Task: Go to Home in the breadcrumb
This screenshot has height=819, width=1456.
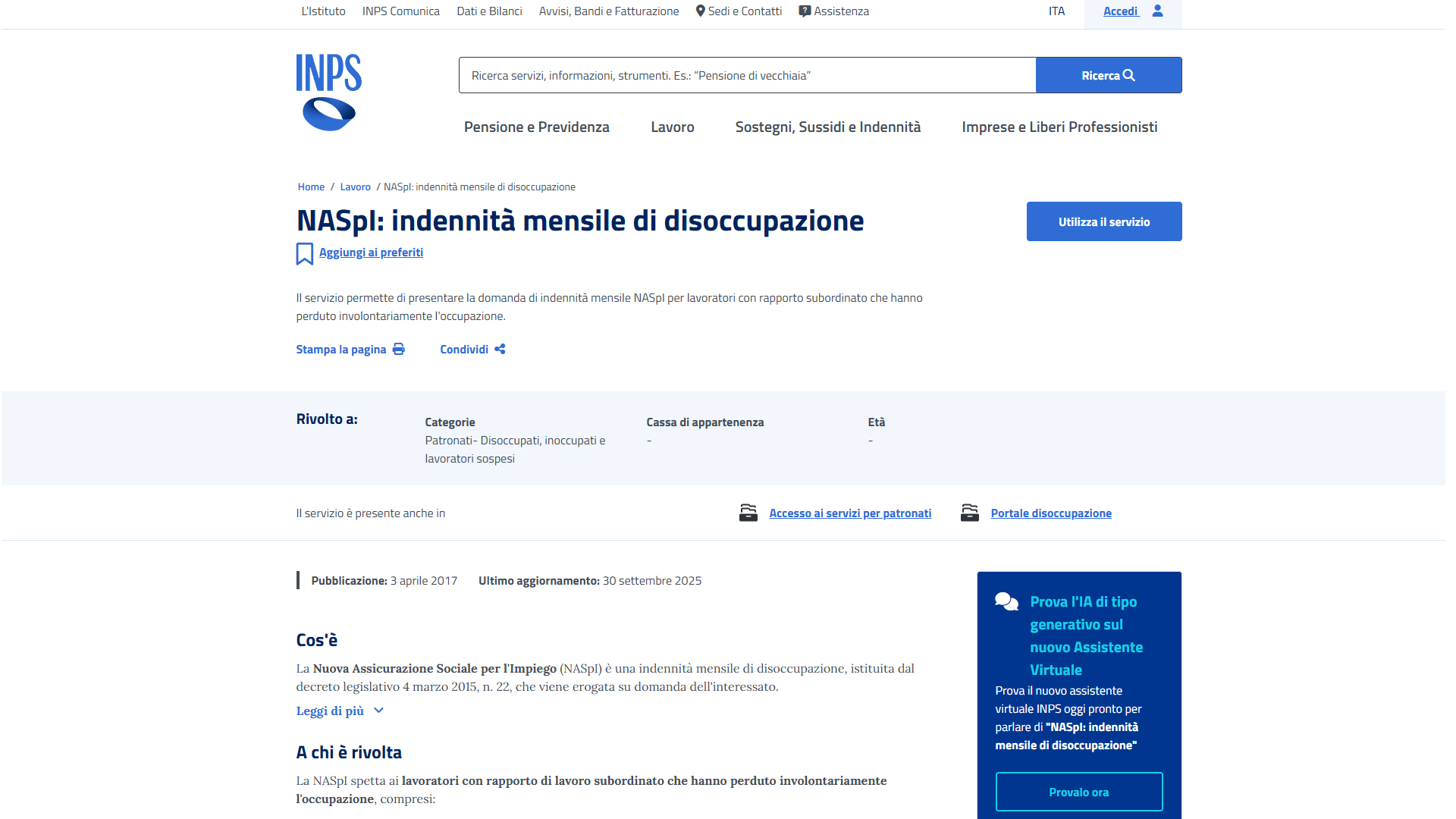Action: point(311,187)
